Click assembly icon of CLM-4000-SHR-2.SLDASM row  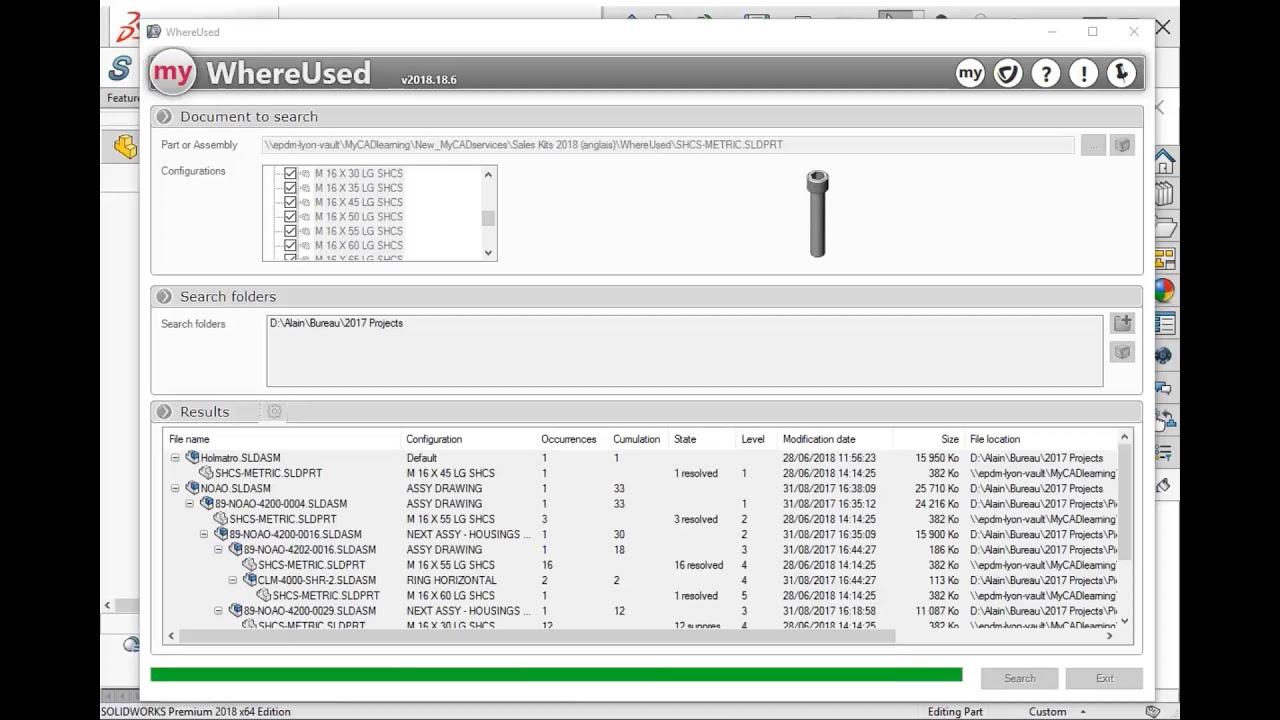(x=250, y=580)
